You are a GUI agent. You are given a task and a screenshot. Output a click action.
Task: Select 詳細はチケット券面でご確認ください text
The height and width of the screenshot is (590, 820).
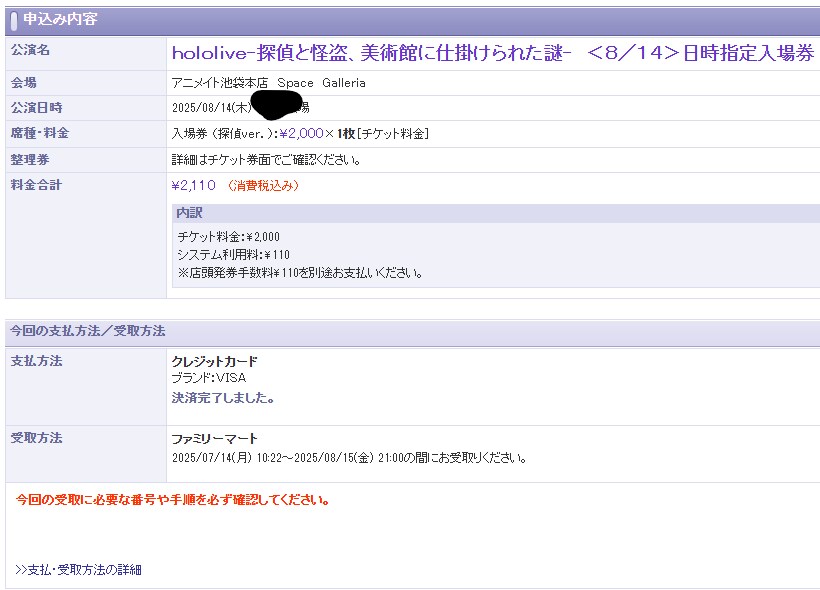pyautogui.click(x=267, y=160)
